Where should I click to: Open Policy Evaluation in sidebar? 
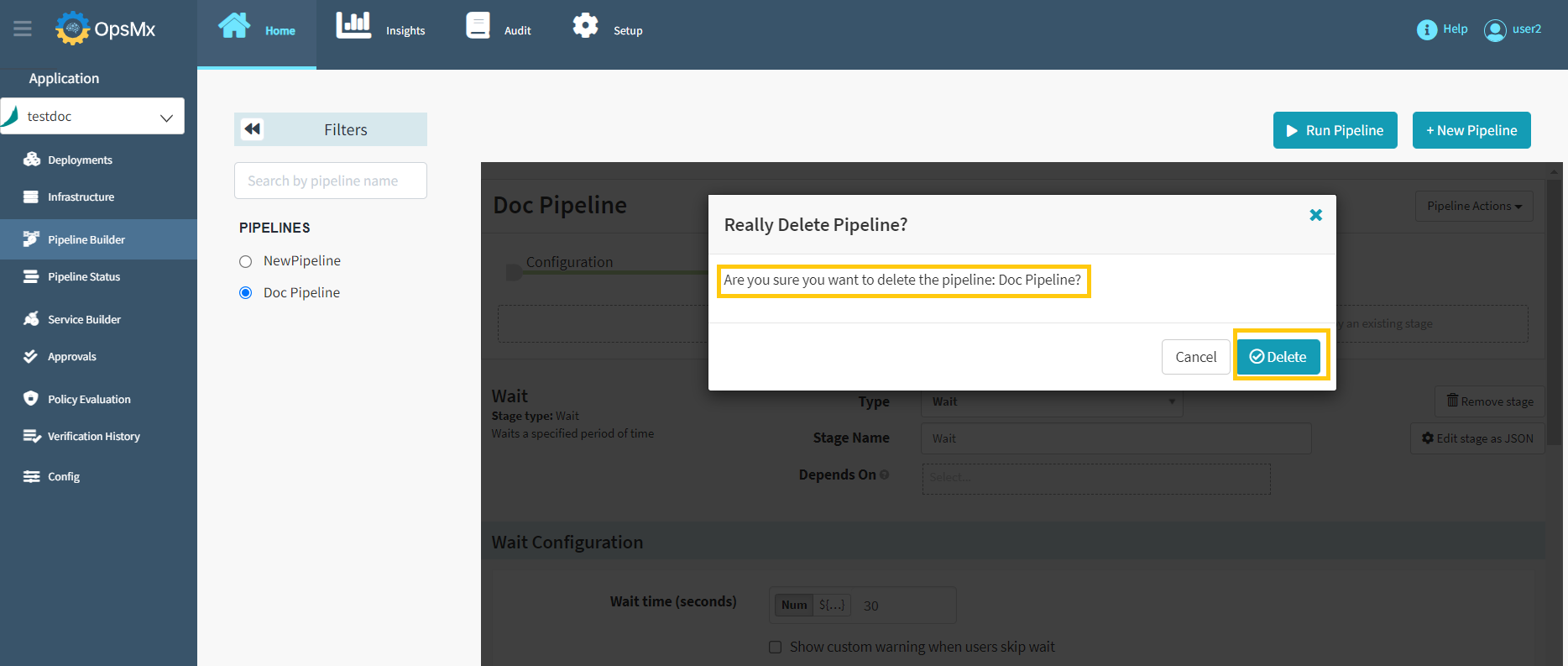pos(89,400)
